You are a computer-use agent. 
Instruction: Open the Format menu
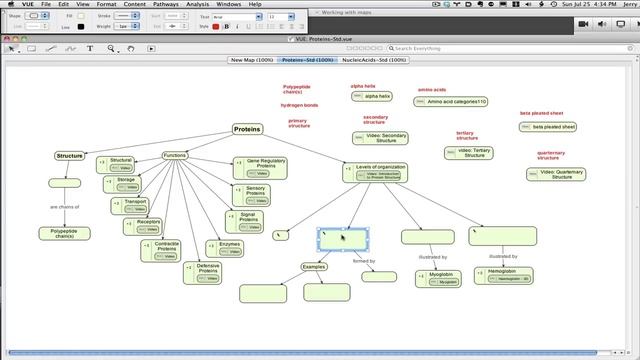pos(107,4)
